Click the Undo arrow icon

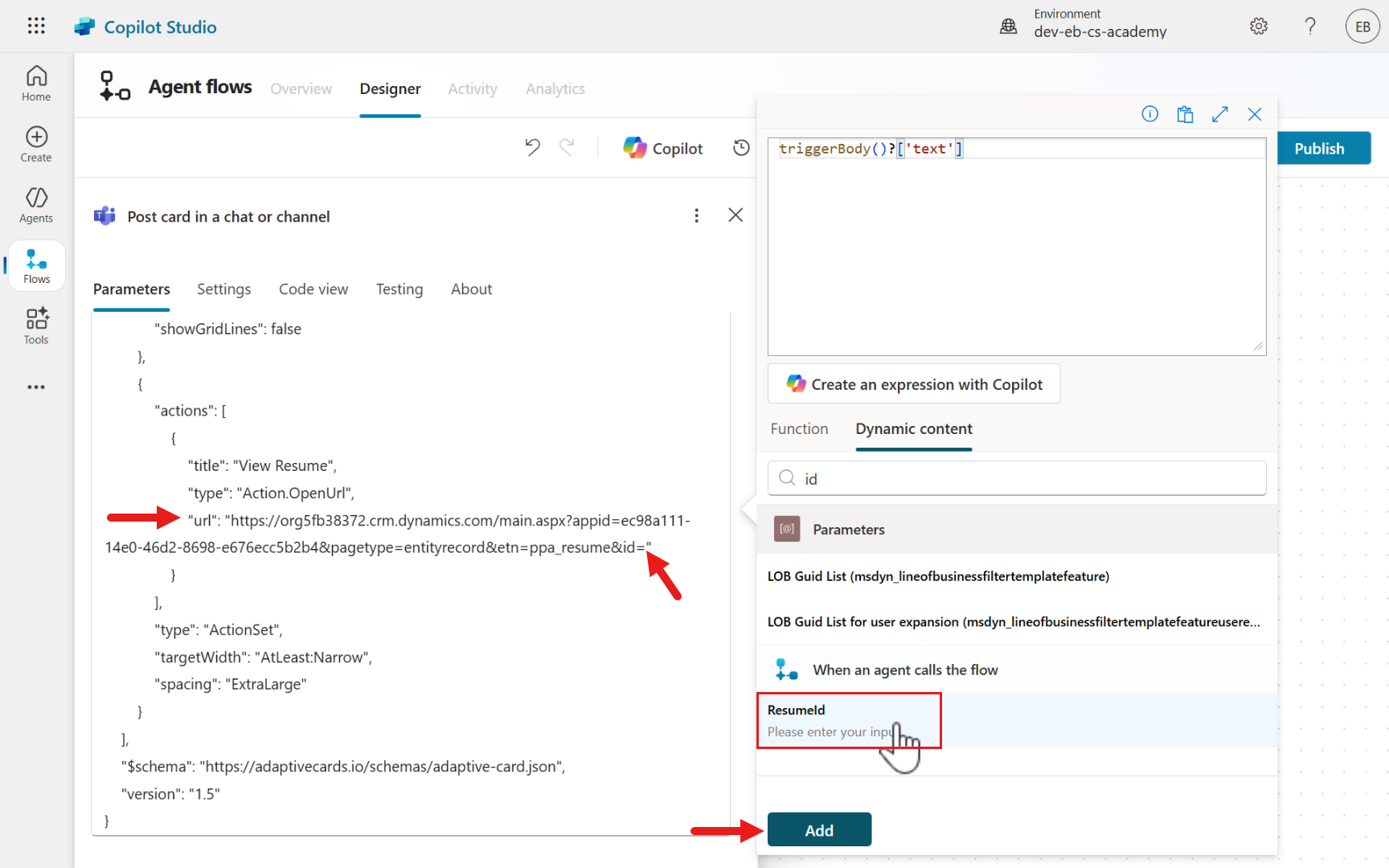tap(532, 147)
